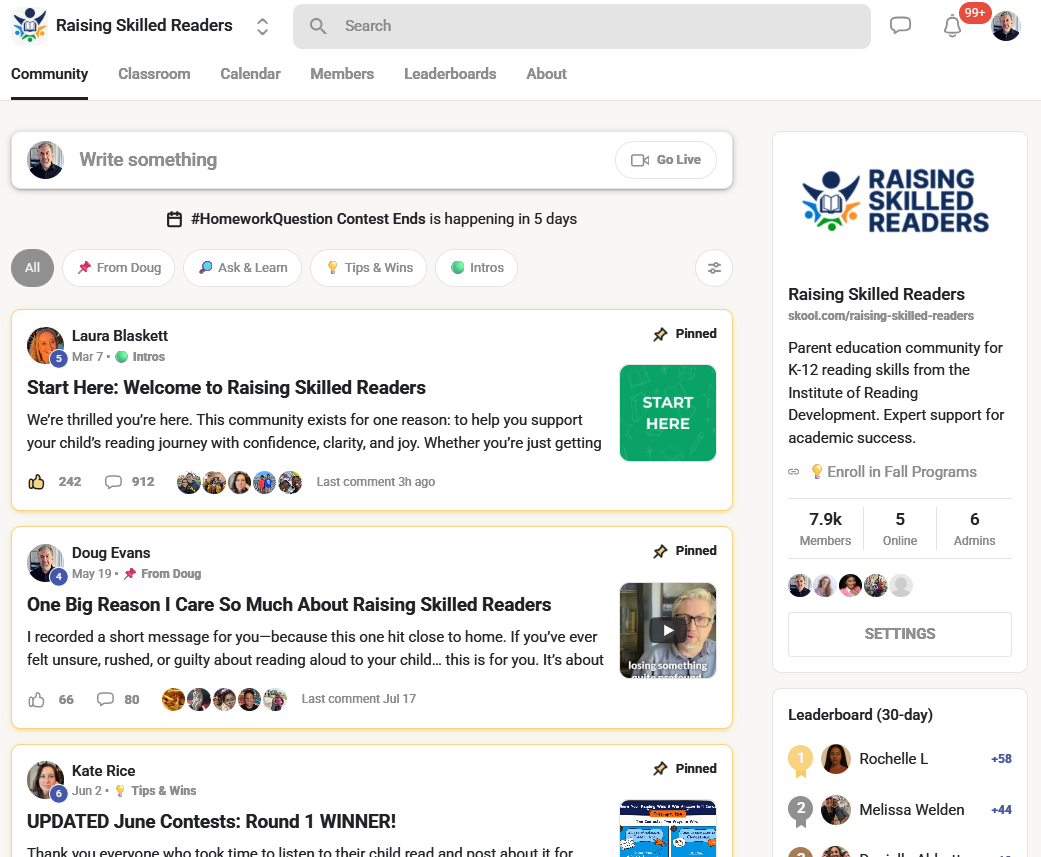This screenshot has height=857, width=1041.
Task: Open the Leaderboards tab
Action: coord(450,74)
